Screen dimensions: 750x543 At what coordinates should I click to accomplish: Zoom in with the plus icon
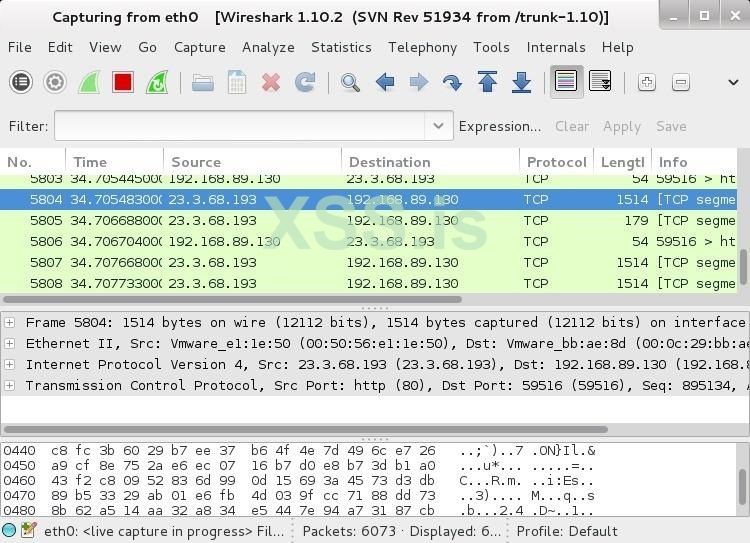[x=647, y=82]
